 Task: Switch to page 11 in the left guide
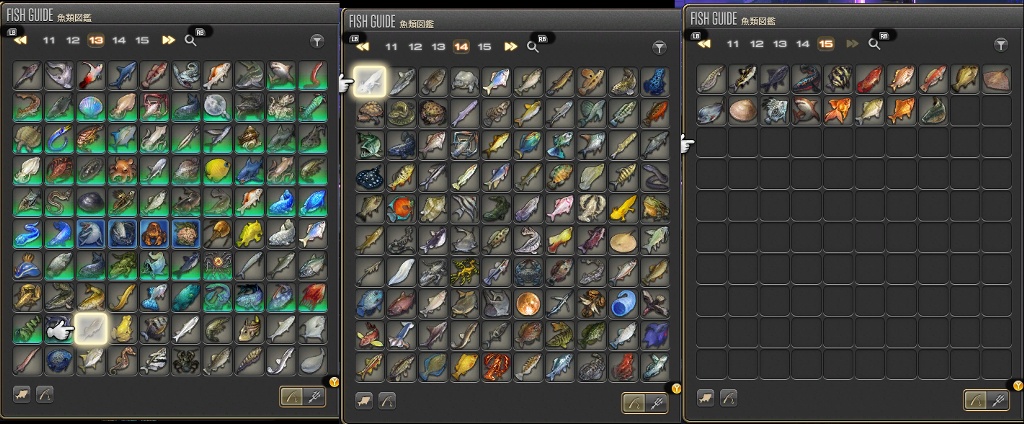[49, 41]
